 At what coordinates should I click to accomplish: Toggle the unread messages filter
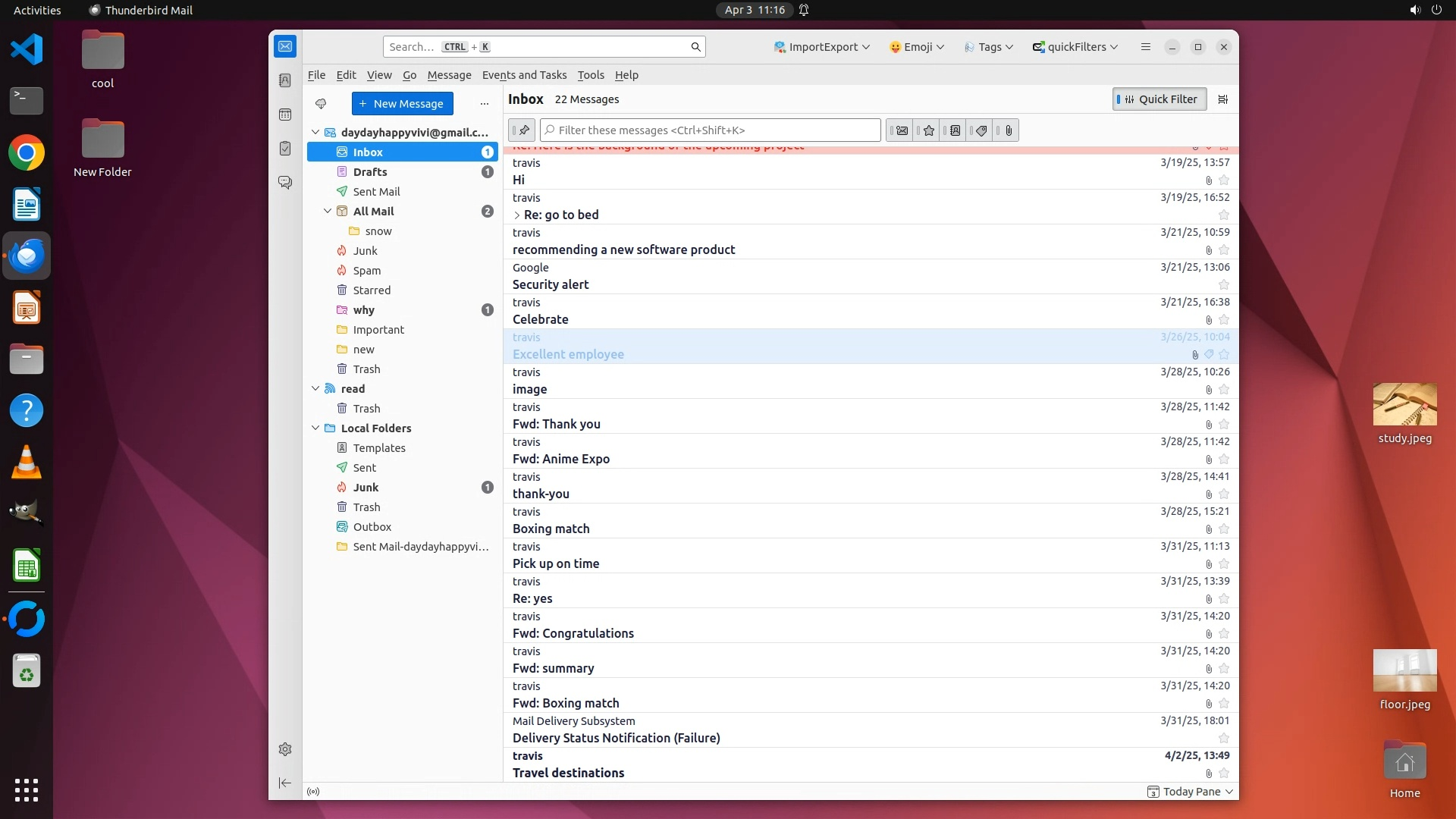tap(901, 130)
